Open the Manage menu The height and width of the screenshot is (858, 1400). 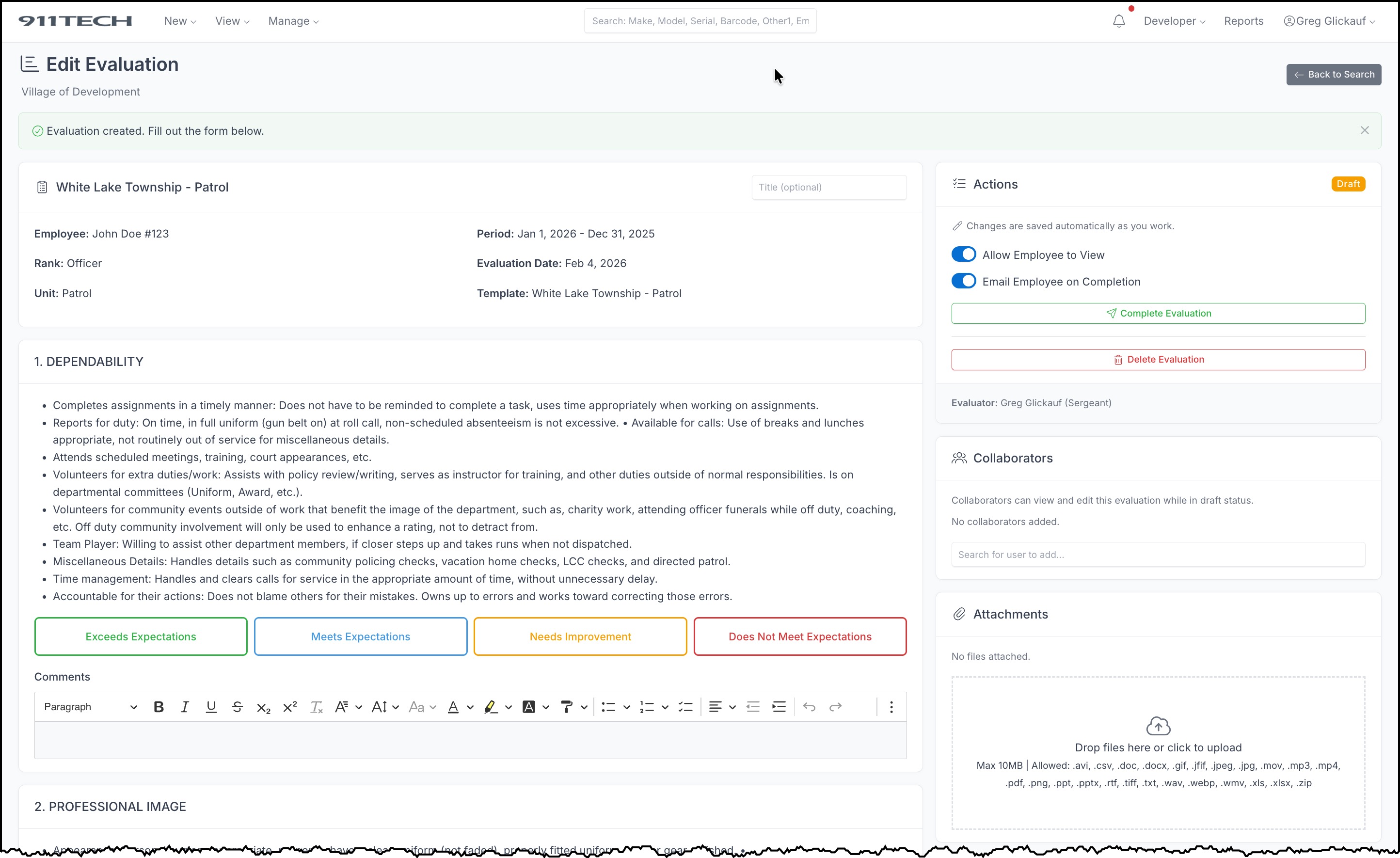[x=293, y=21]
